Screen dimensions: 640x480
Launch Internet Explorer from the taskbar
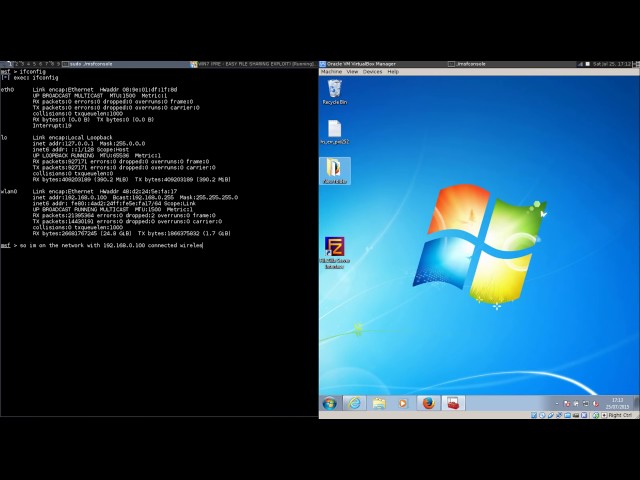coord(354,403)
